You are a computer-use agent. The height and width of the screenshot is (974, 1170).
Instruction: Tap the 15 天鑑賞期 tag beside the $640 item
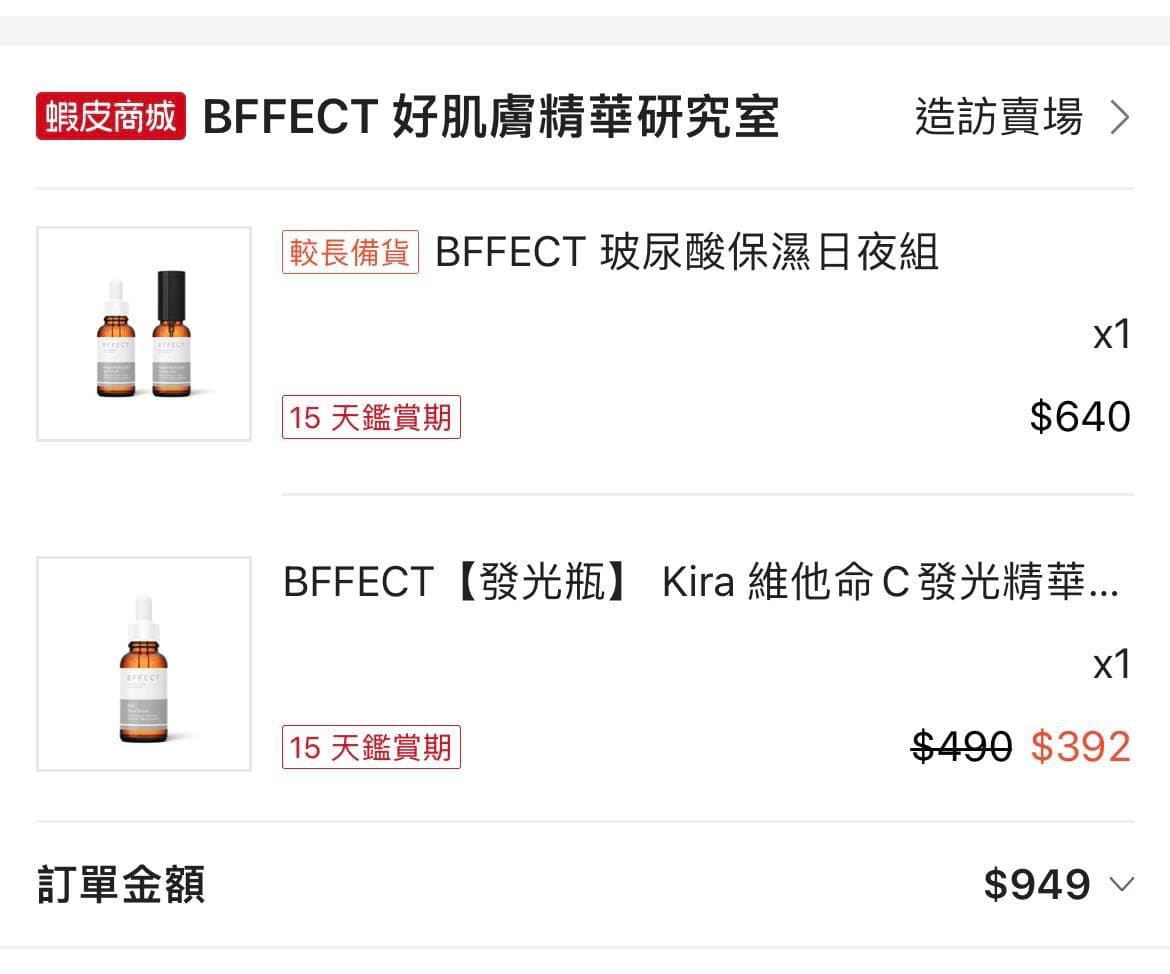click(371, 417)
